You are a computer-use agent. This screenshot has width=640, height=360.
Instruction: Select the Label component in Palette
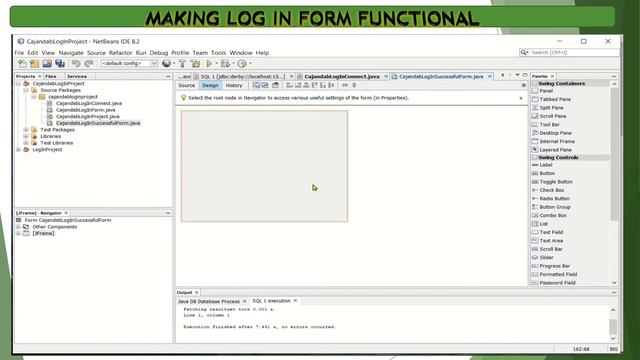pyautogui.click(x=546, y=164)
